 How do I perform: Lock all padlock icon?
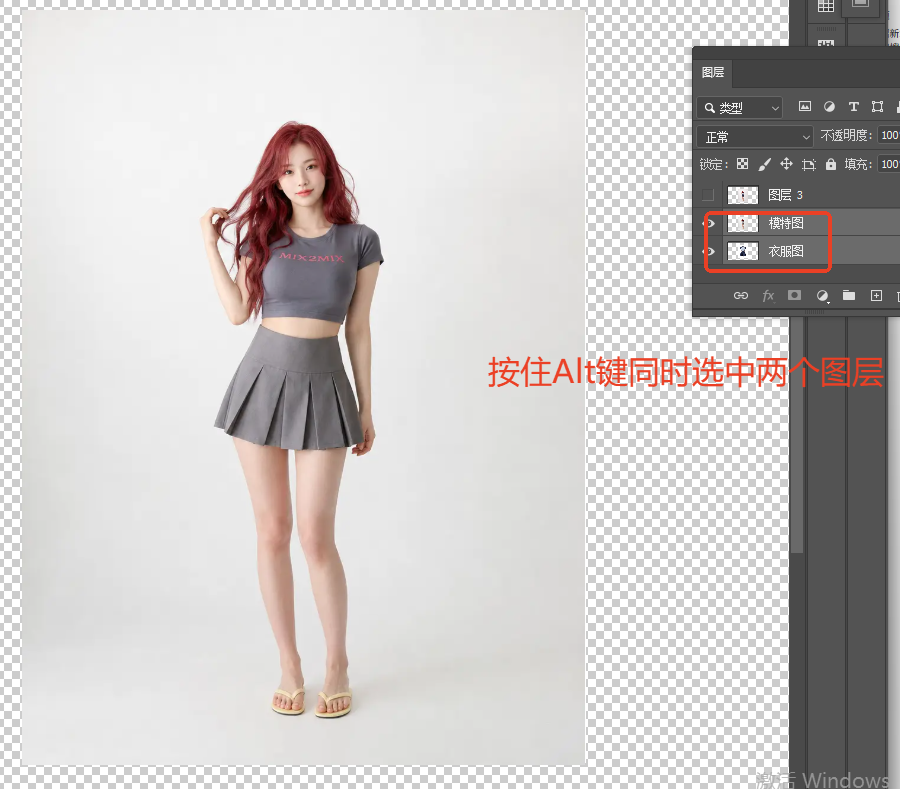[x=831, y=164]
